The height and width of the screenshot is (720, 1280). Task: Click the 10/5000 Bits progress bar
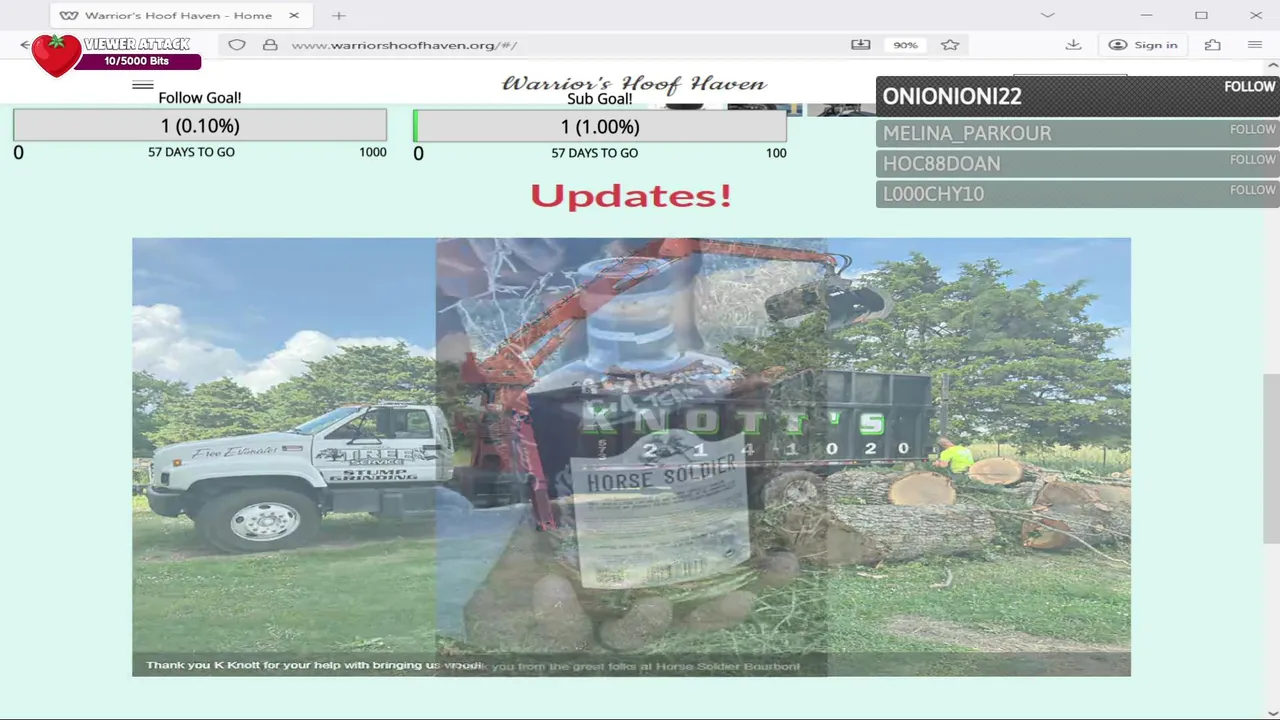tap(137, 61)
